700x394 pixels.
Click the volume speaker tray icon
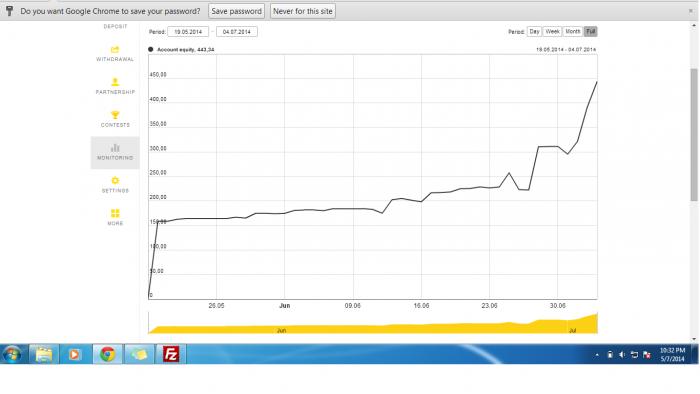622,355
